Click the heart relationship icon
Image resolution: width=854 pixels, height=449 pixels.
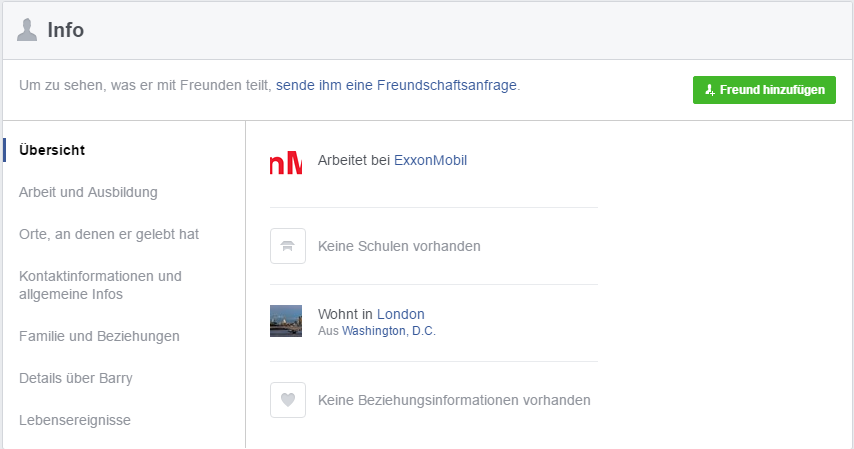[288, 400]
